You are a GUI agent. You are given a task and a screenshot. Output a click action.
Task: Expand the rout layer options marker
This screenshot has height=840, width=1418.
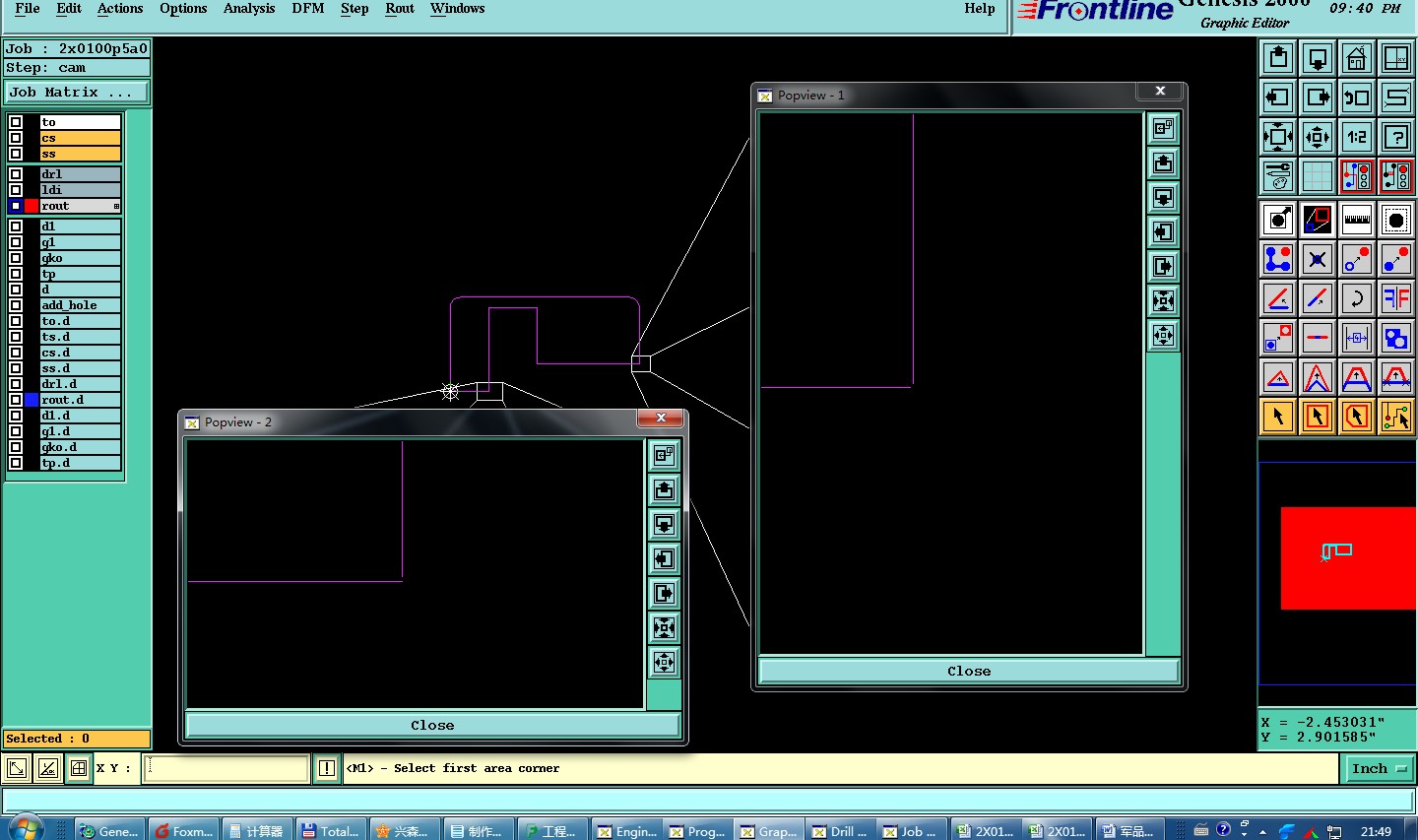coord(116,206)
